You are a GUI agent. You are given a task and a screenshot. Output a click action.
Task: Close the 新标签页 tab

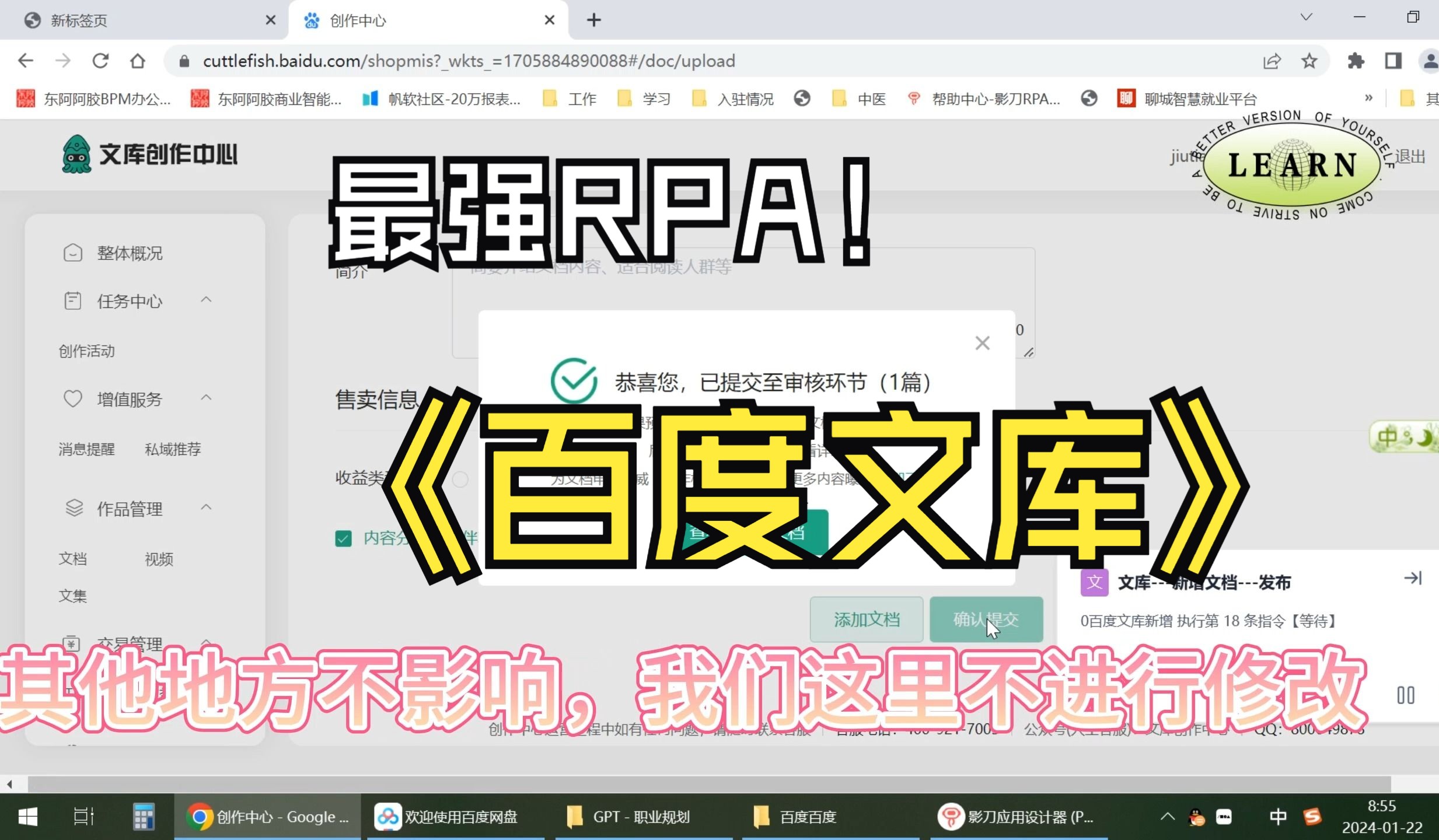(271, 20)
